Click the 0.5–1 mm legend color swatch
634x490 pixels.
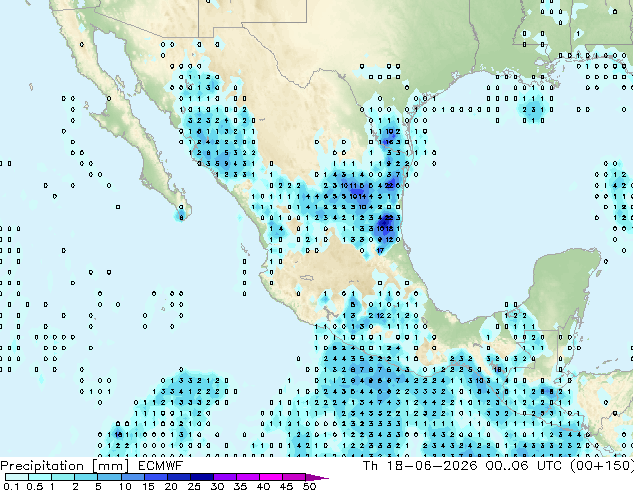40,477
